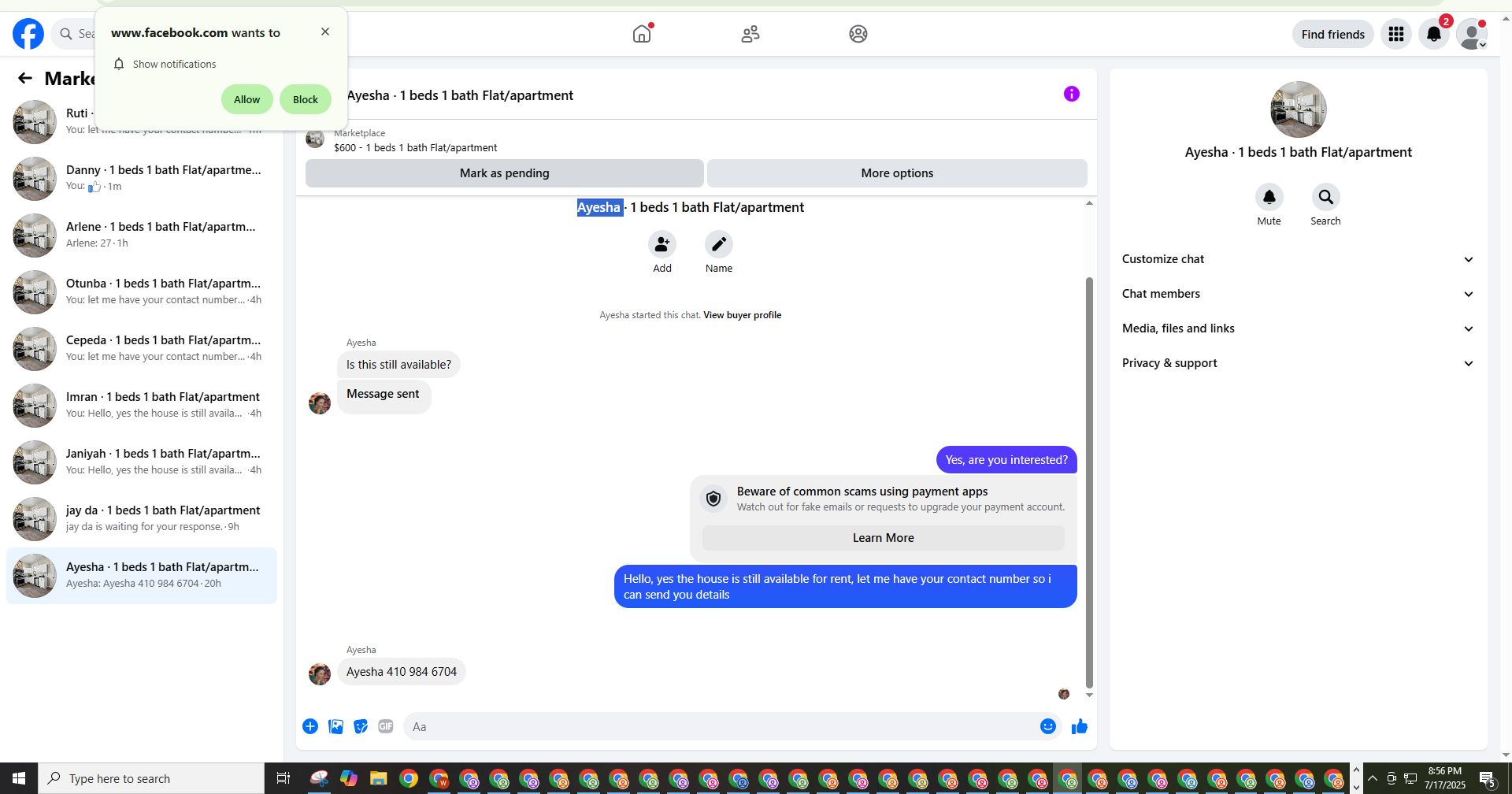Click the Marketplace listing thumbnail near $600

(x=315, y=139)
